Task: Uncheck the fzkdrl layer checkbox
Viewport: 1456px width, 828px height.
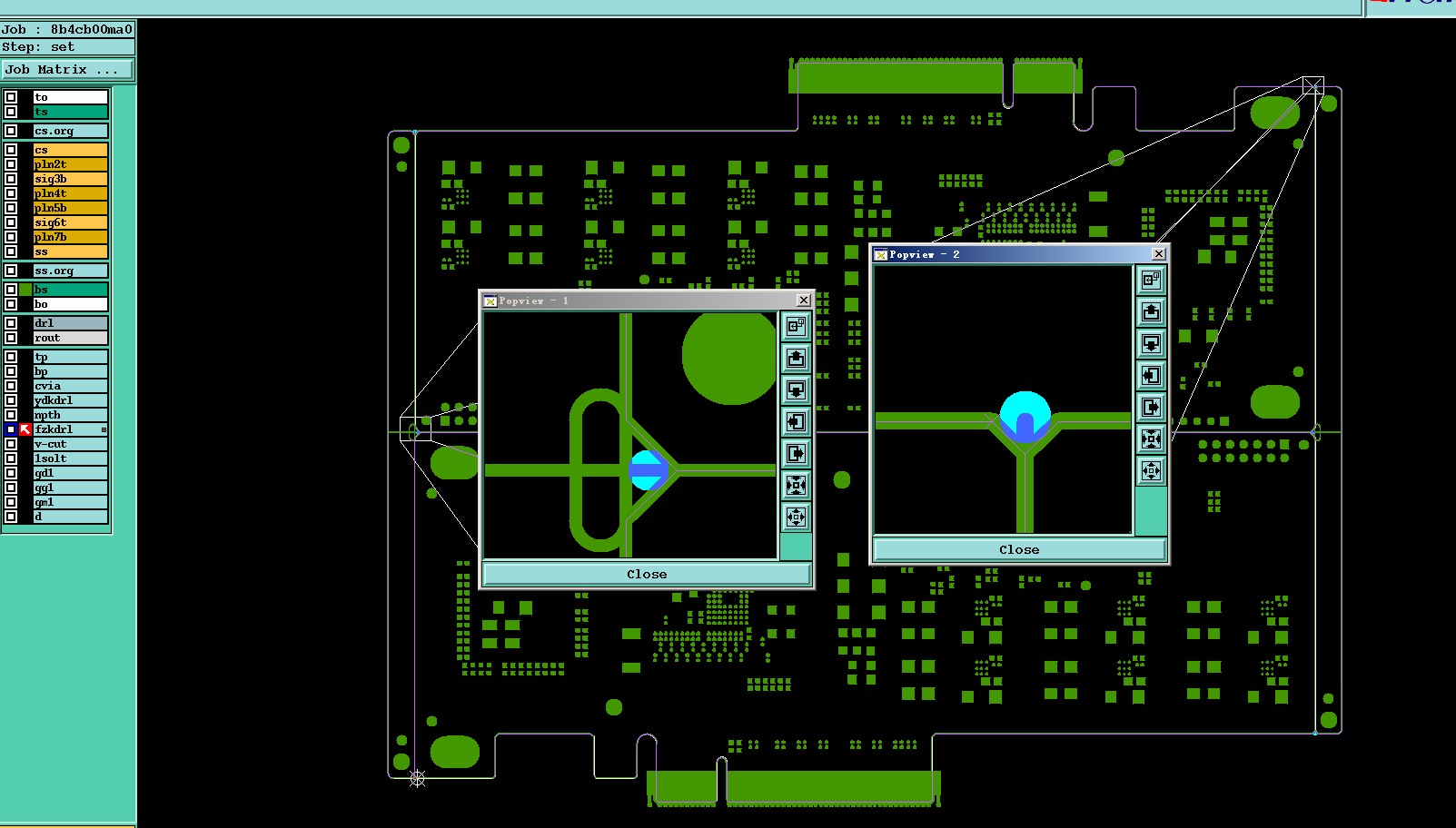Action: pos(11,429)
